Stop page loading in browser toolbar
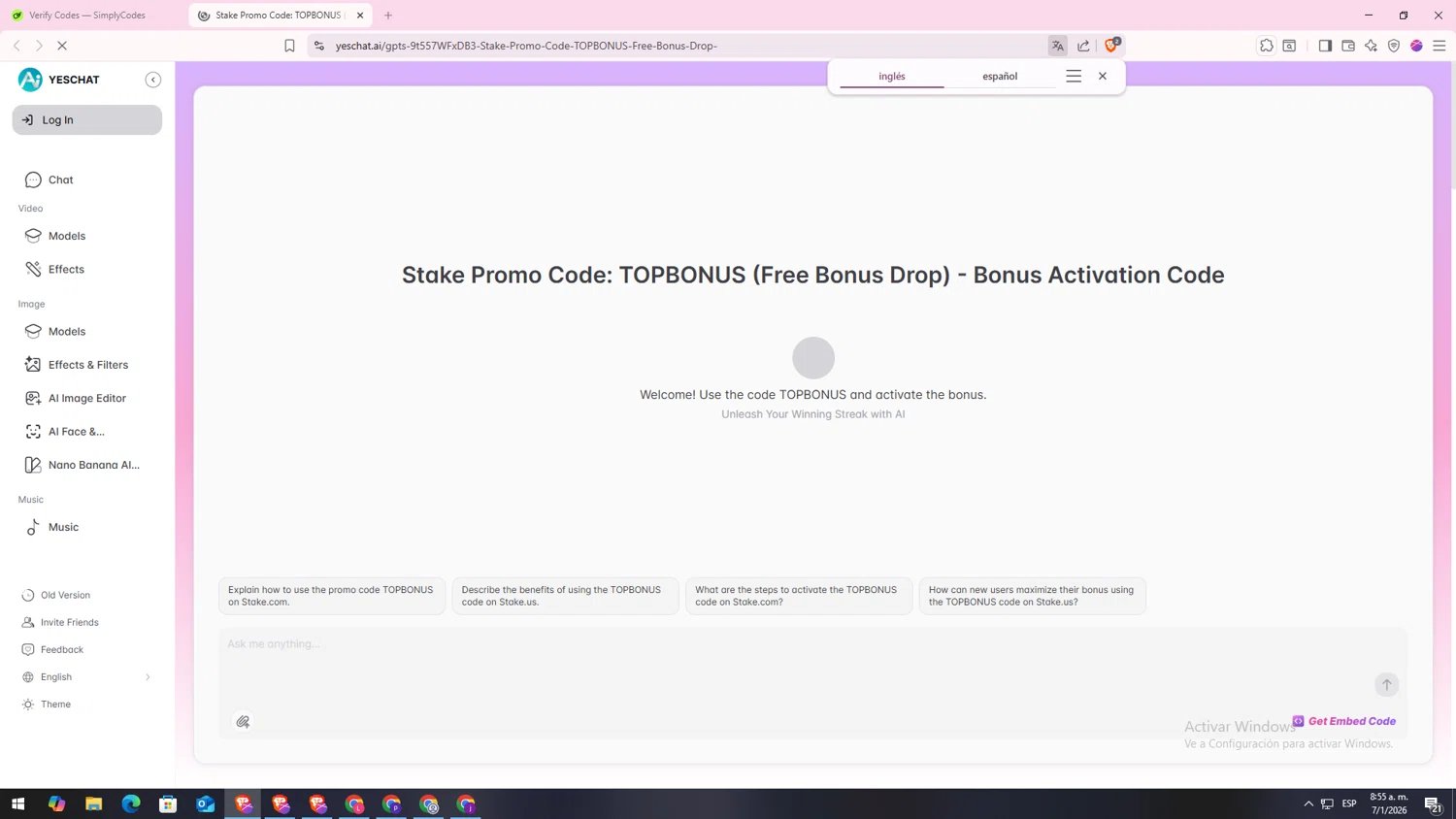 (x=62, y=46)
